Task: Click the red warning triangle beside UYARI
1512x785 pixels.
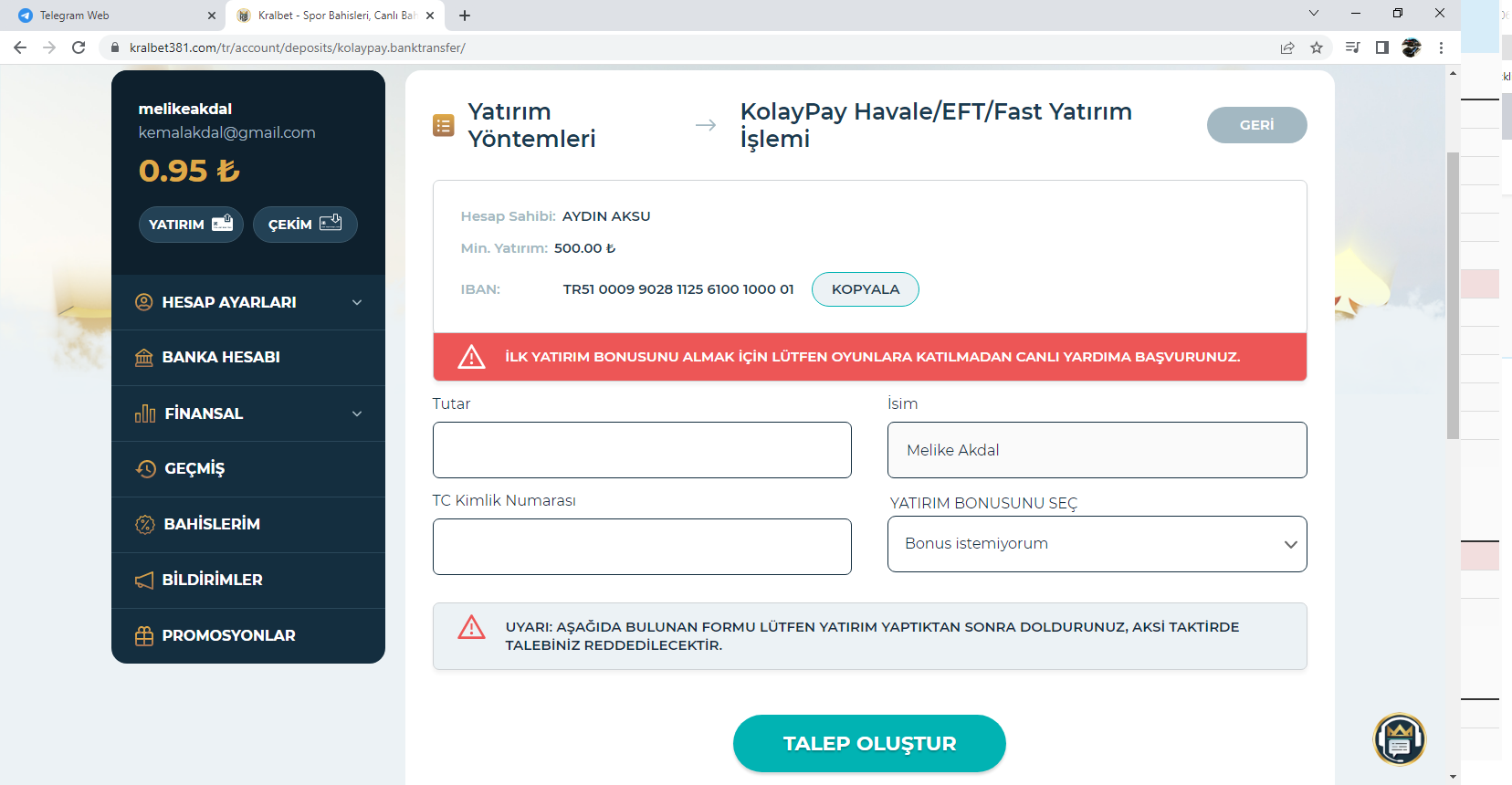Action: [x=471, y=627]
